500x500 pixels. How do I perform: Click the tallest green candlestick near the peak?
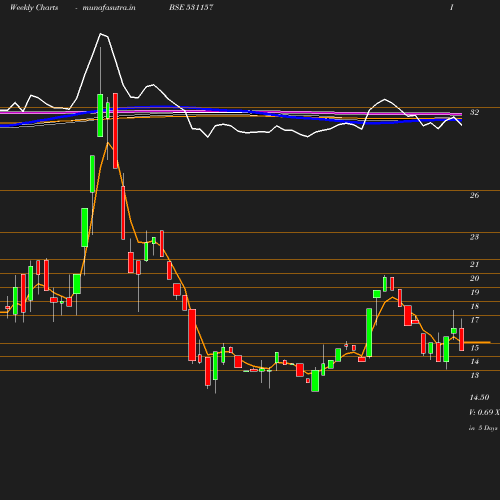point(100,115)
